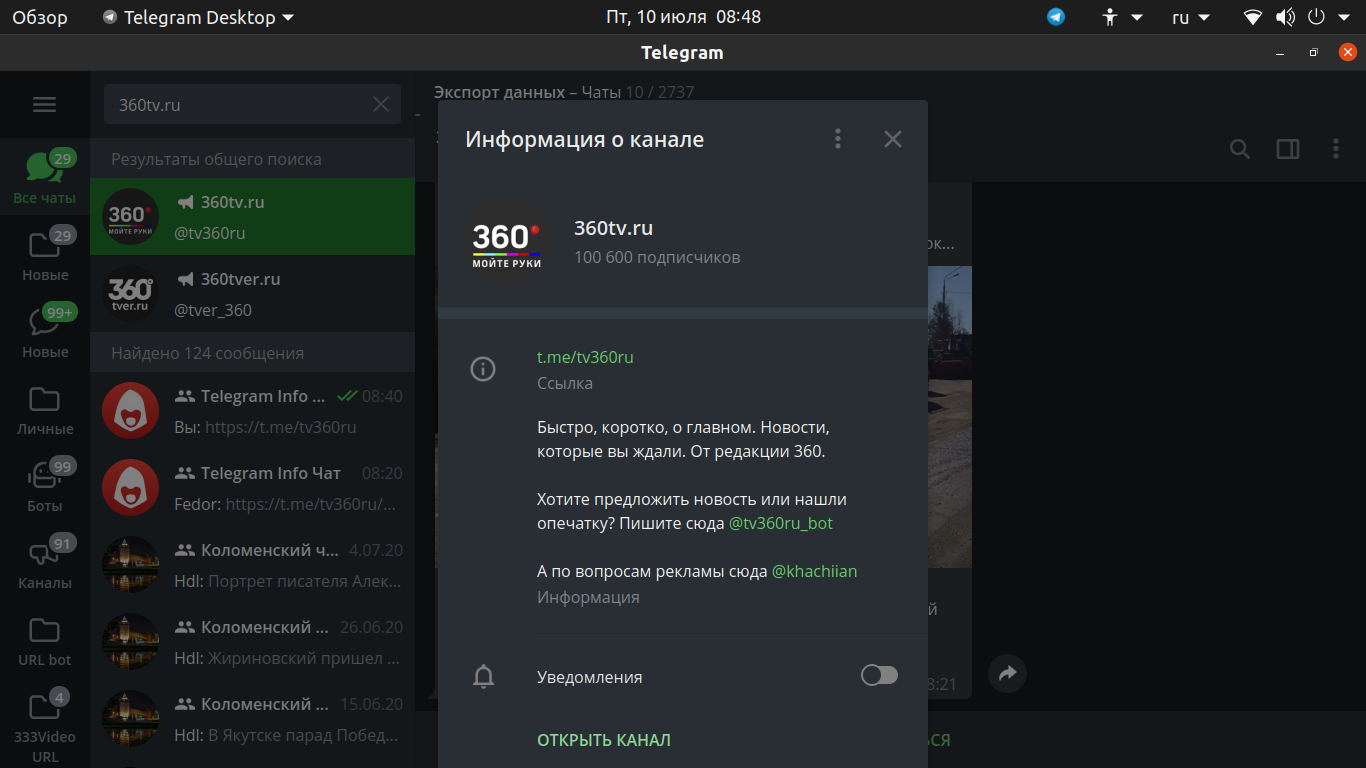Open the clock and calendar panel
1366x768 pixels.
point(683,17)
